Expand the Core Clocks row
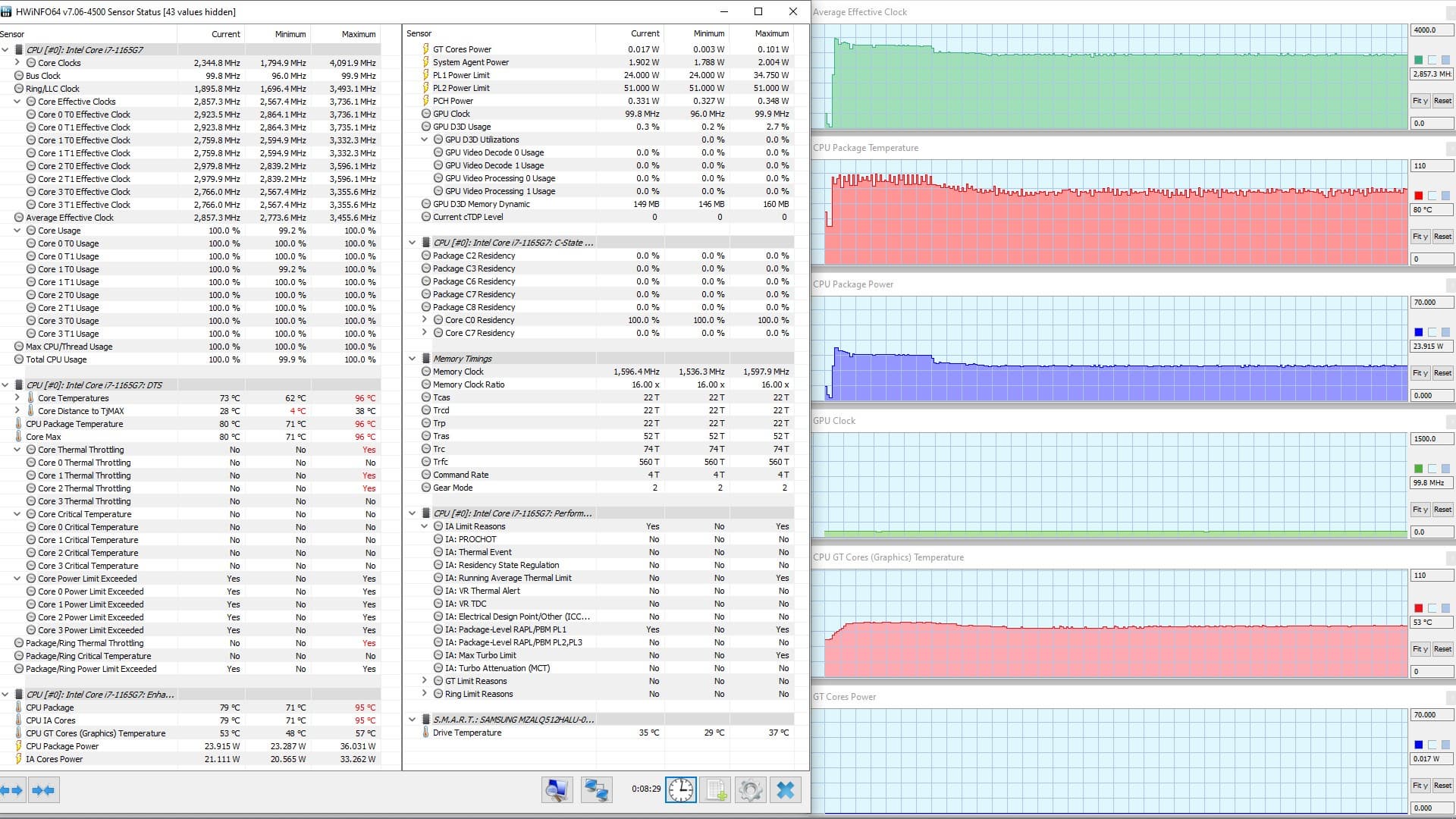Viewport: 1456px width, 819px height. [17, 63]
